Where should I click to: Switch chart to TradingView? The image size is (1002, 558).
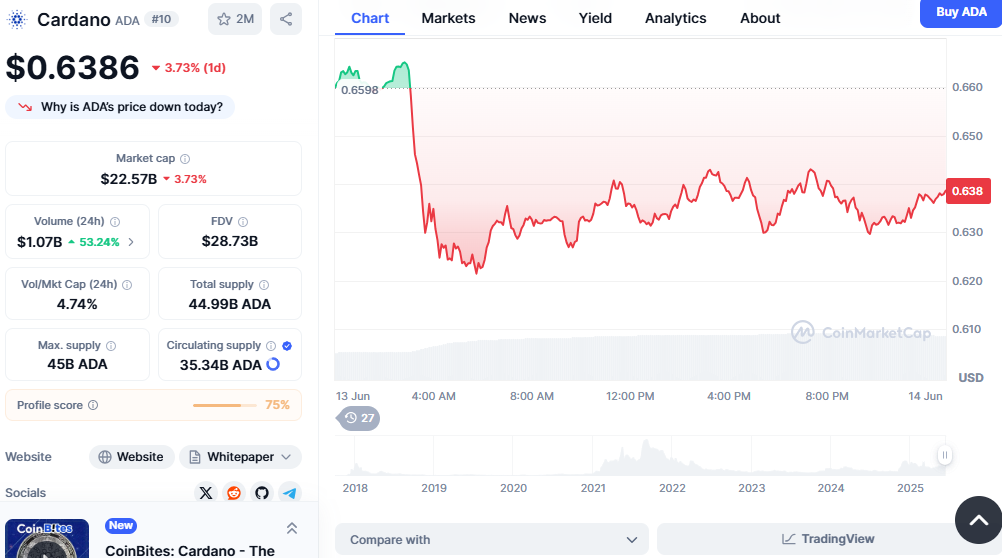point(827,539)
